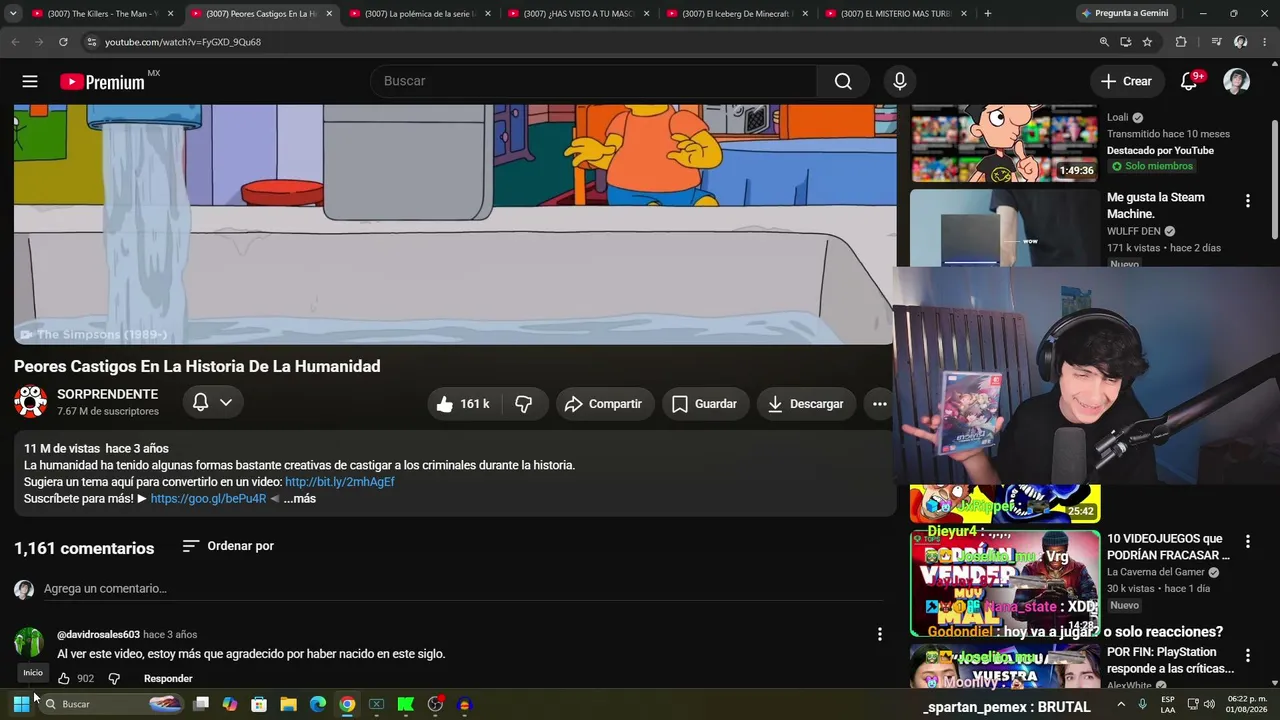This screenshot has height=720, width=1280.
Task: Click the 'Agrega un comentario' field
Action: tap(463, 589)
